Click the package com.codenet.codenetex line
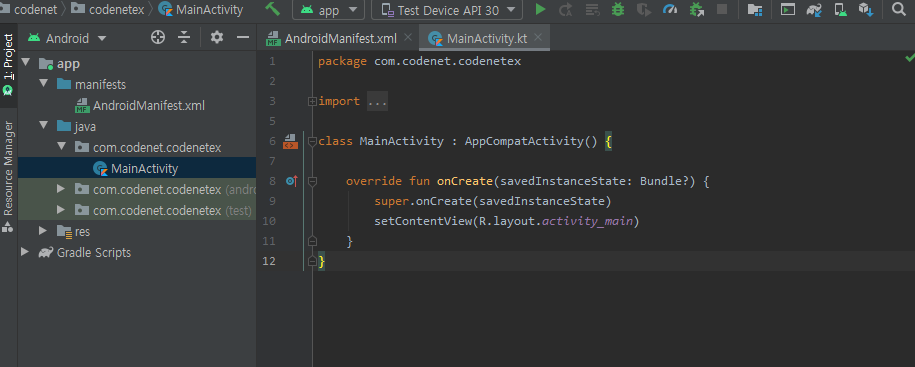The height and width of the screenshot is (367, 915). pos(420,61)
